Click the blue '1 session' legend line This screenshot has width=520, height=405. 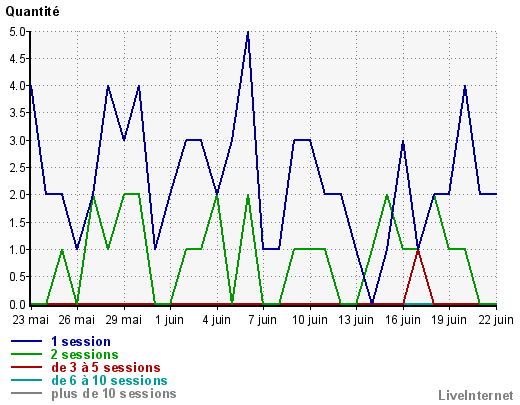(x=27, y=341)
